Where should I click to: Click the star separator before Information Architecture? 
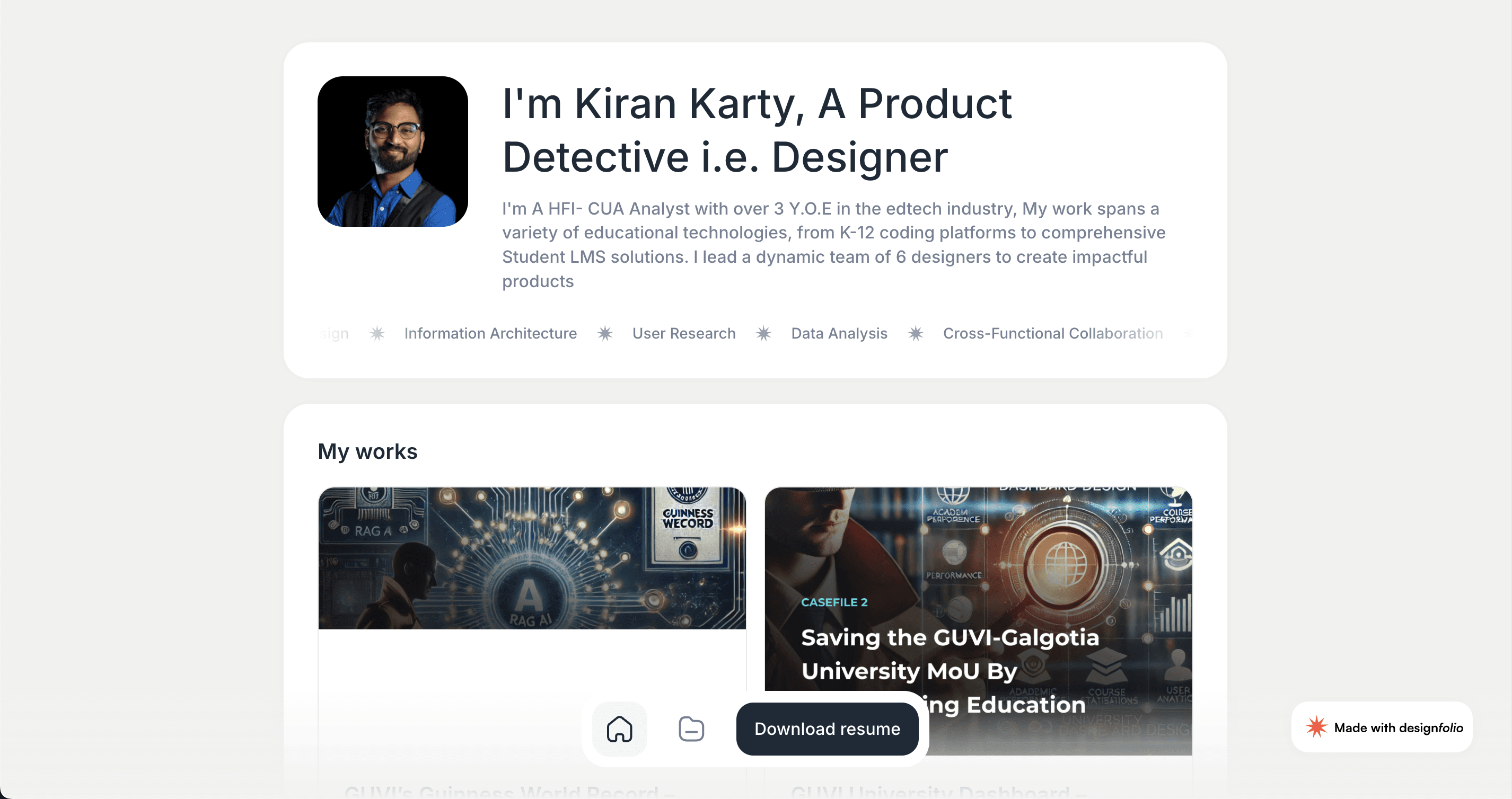pos(377,333)
